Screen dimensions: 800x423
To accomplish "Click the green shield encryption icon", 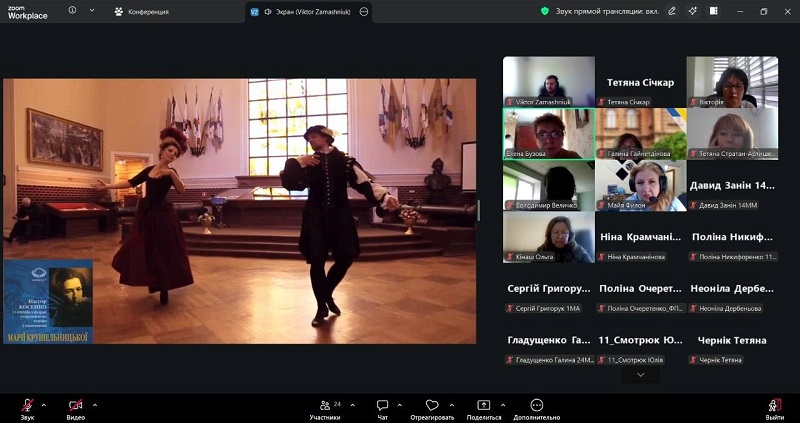I will (x=545, y=11).
